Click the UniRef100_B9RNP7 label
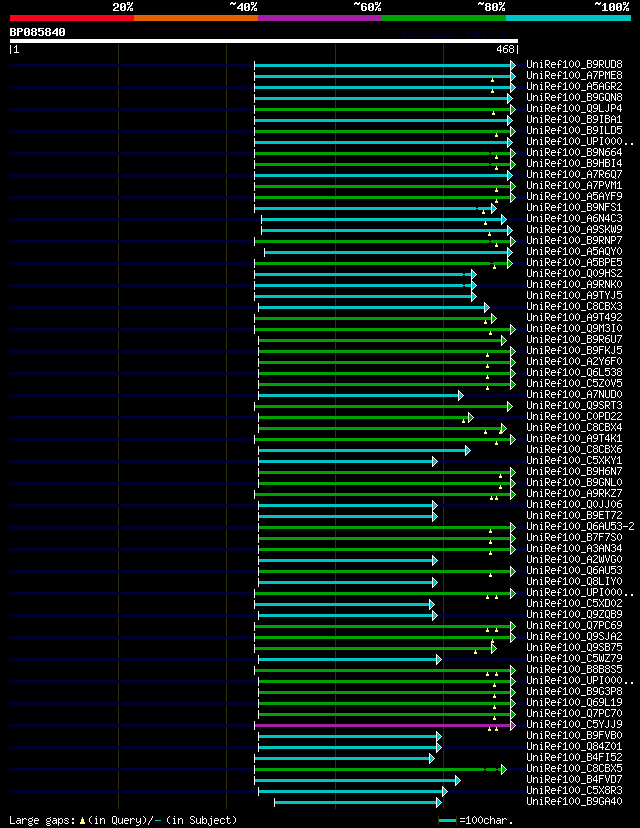640x828 pixels. tap(574, 241)
